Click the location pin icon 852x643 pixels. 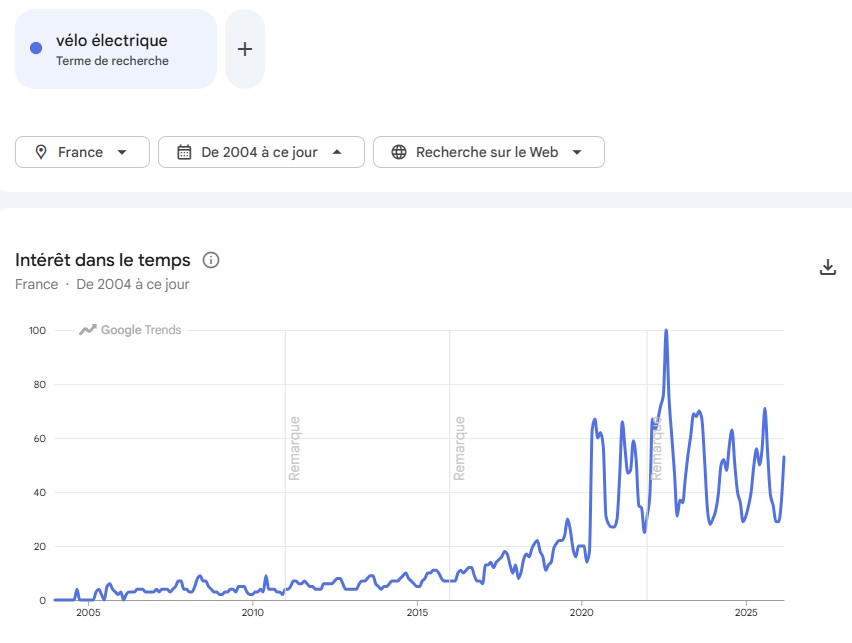[41, 152]
